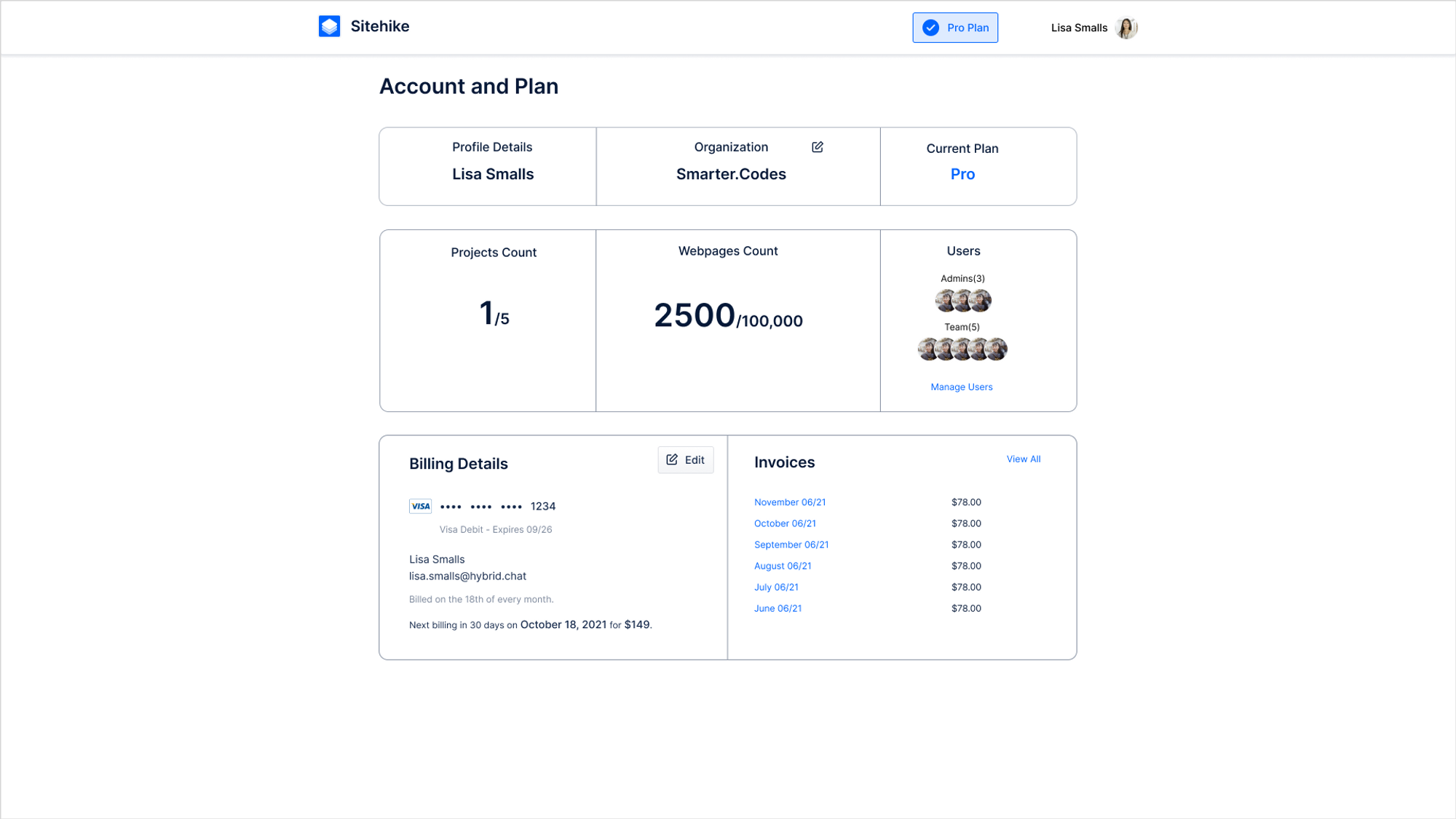This screenshot has height=819, width=1456.
Task: Open the October 06/21 invoice
Action: (x=785, y=523)
